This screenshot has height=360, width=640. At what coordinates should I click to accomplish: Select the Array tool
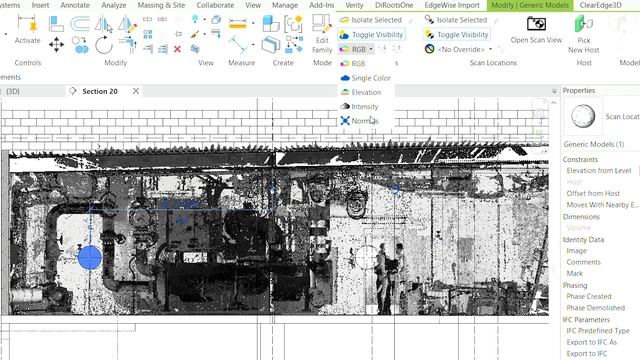coord(148,34)
